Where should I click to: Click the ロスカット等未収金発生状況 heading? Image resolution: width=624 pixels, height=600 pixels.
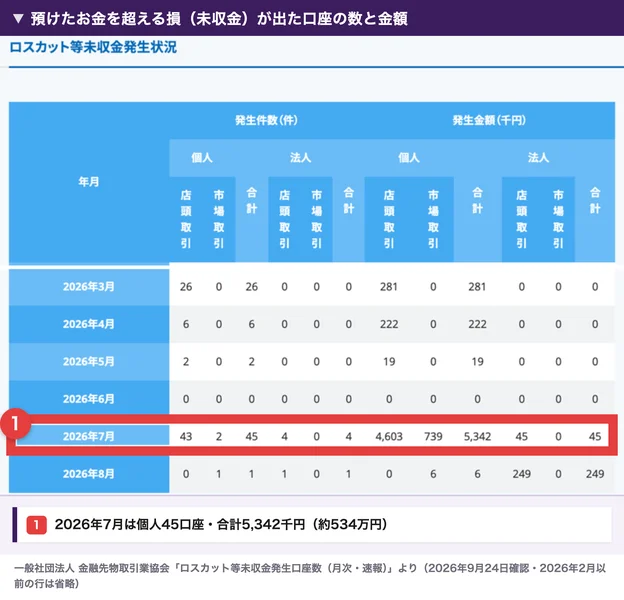93,47
